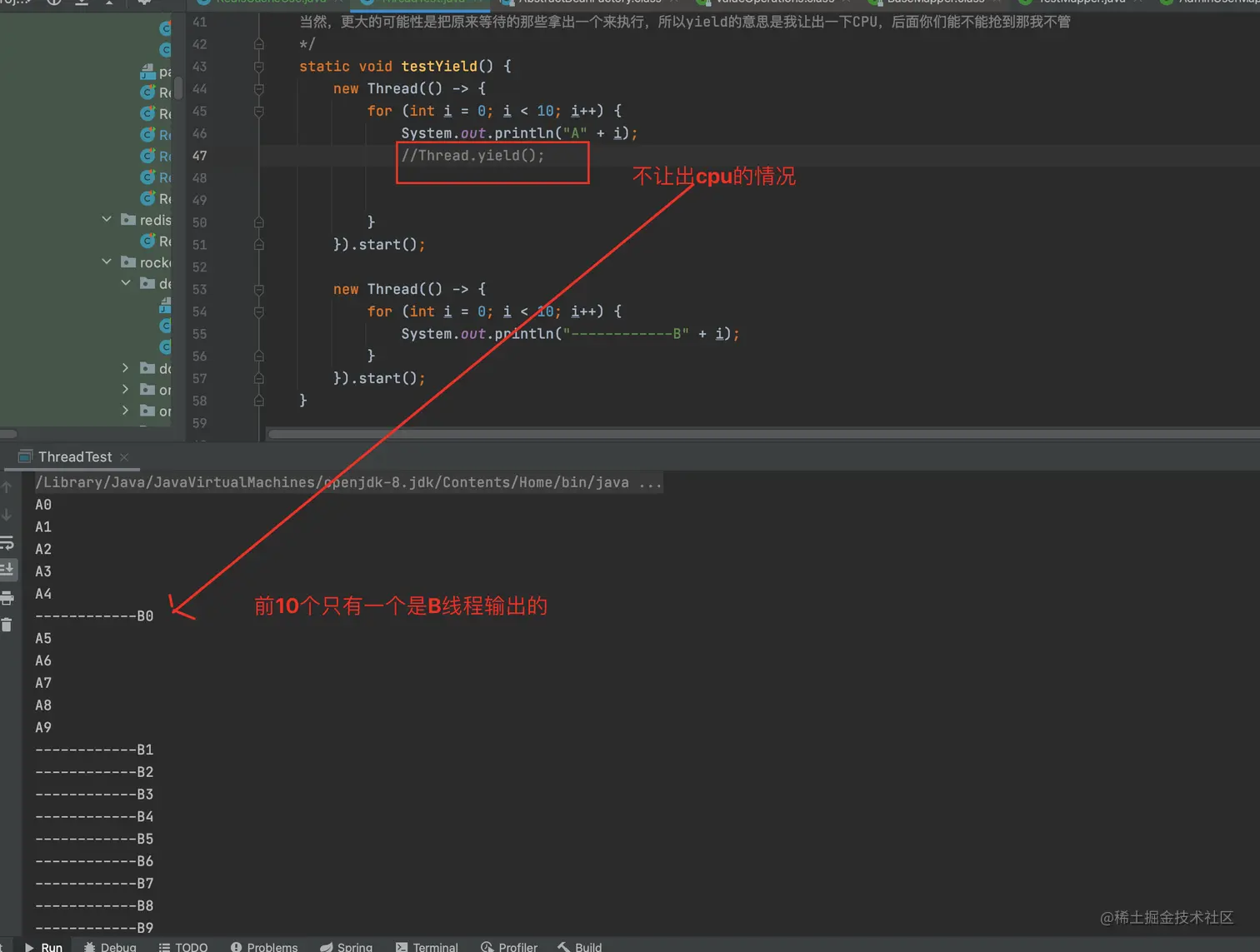The width and height of the screenshot is (1260, 952).
Task: Open the Profiler tool window
Action: [x=509, y=947]
